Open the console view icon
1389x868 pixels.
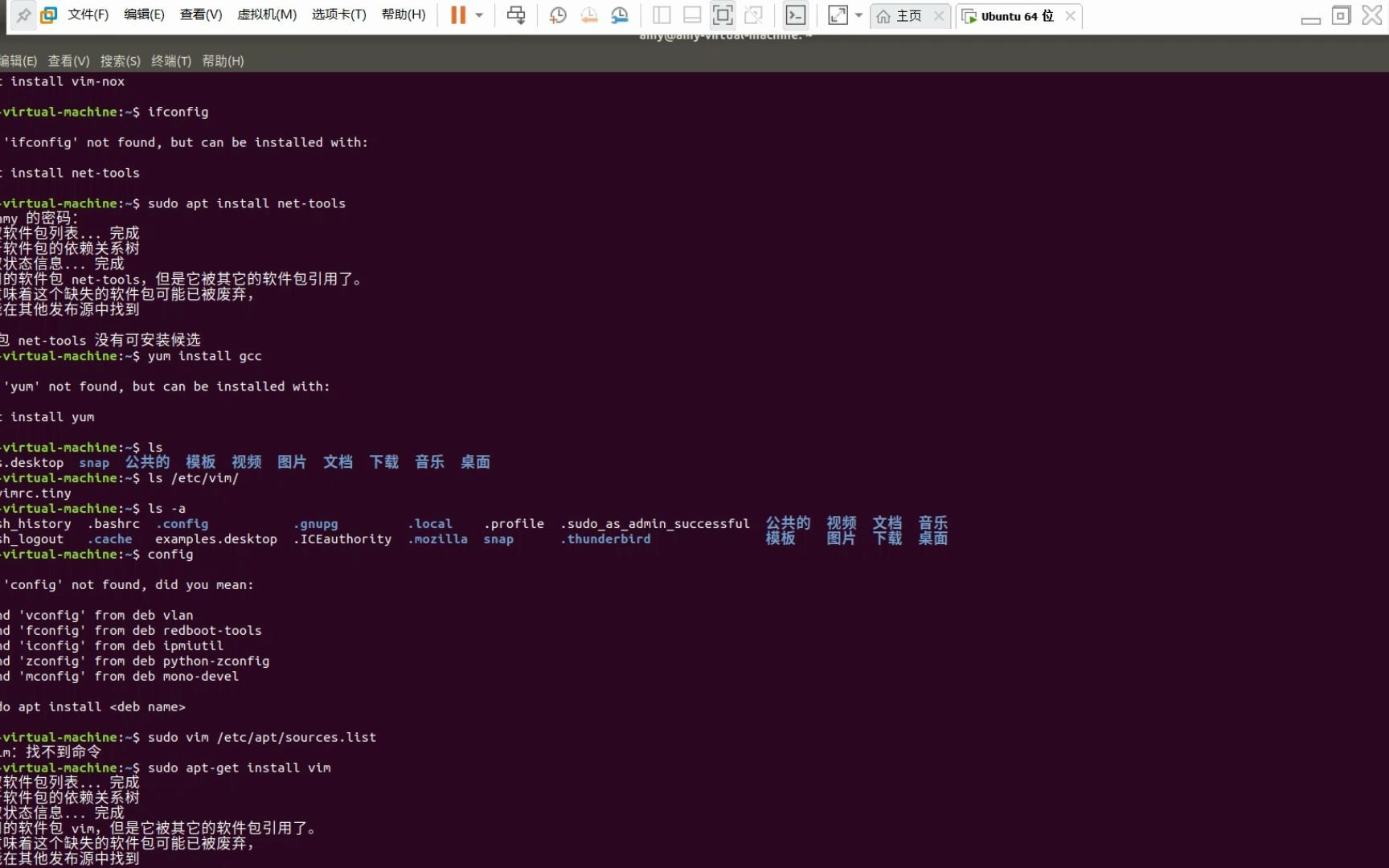[x=796, y=15]
